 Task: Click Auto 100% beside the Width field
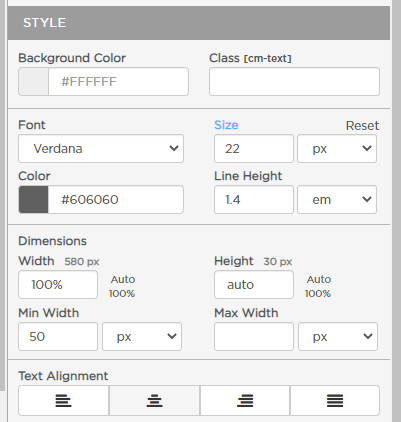[122, 286]
